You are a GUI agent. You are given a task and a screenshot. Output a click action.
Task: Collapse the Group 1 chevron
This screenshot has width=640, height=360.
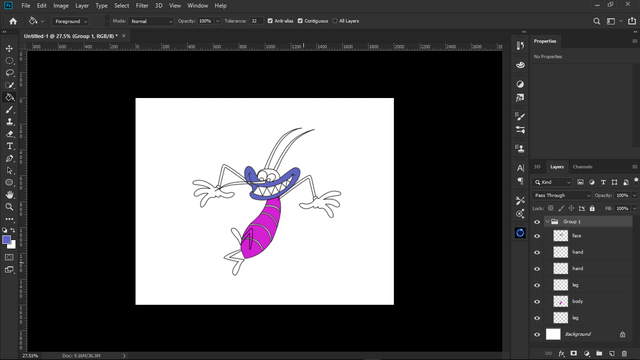(547, 222)
